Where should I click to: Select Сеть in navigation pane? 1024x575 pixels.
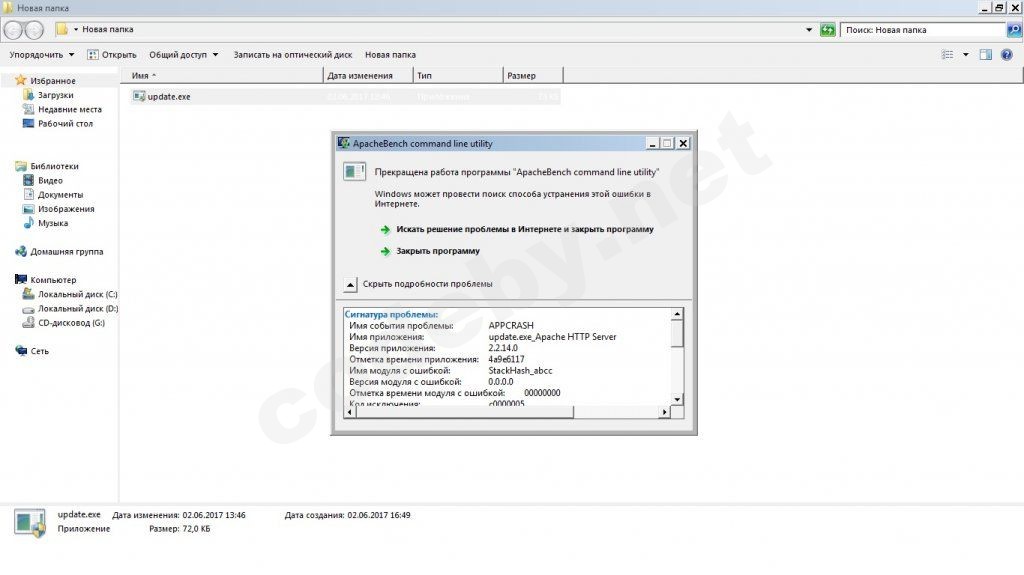[x=39, y=351]
